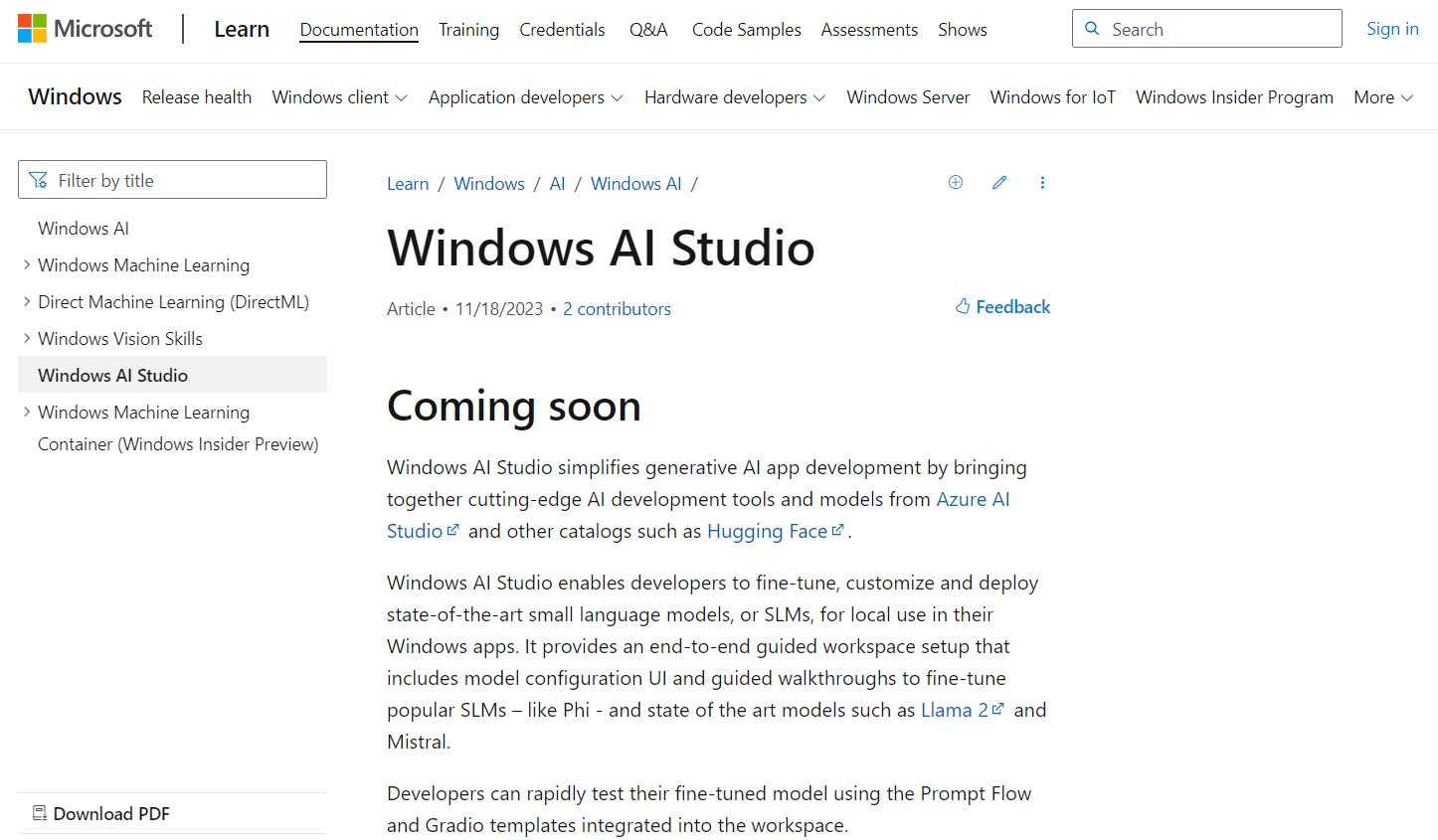
Task: Open the page edit pencil icon
Action: [998, 182]
